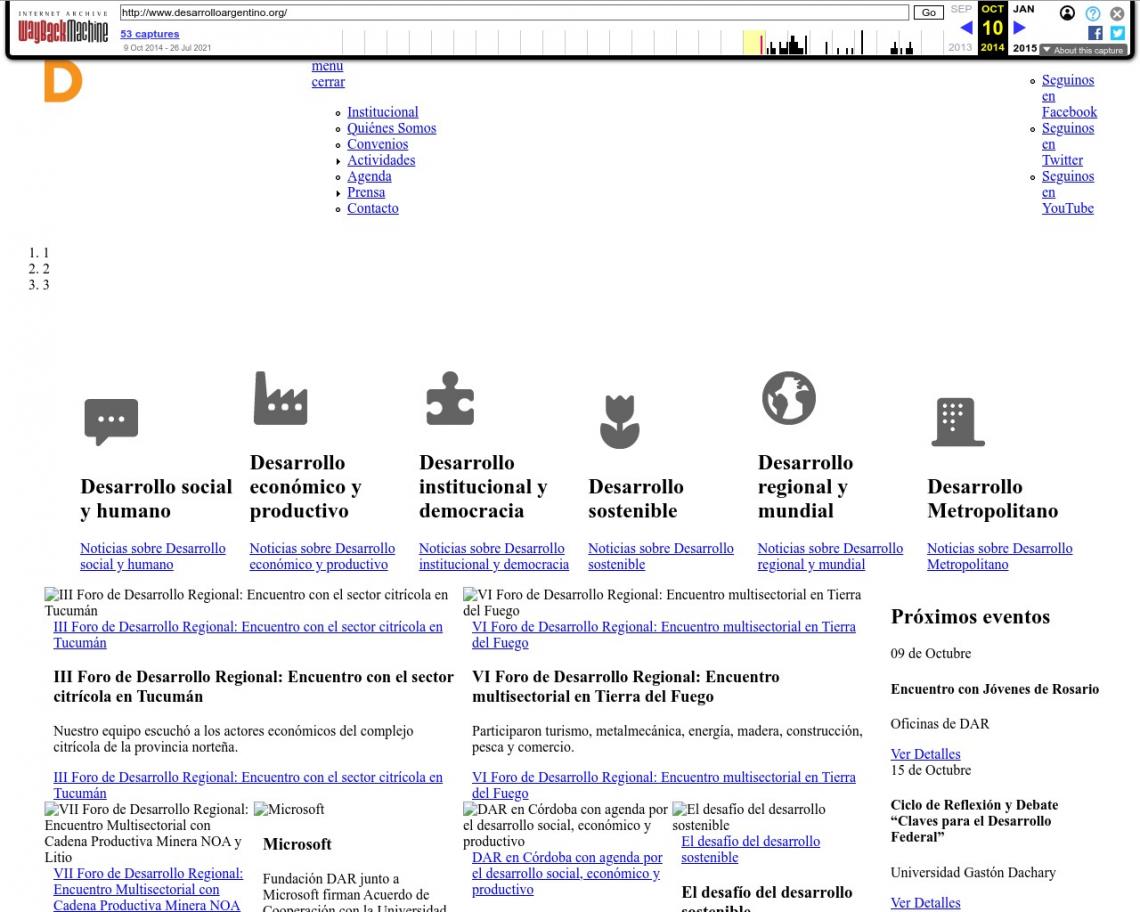This screenshot has height=912, width=1140.
Task: Ver Detalles for Ciclo de Reflexión y Debate
Action: coord(926,903)
